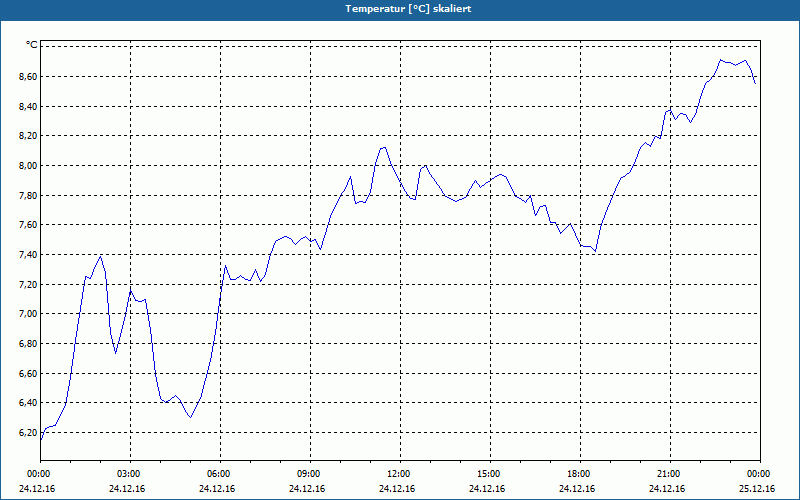Click the 15:00 time label
This screenshot has height=500, width=800.
tap(490, 474)
